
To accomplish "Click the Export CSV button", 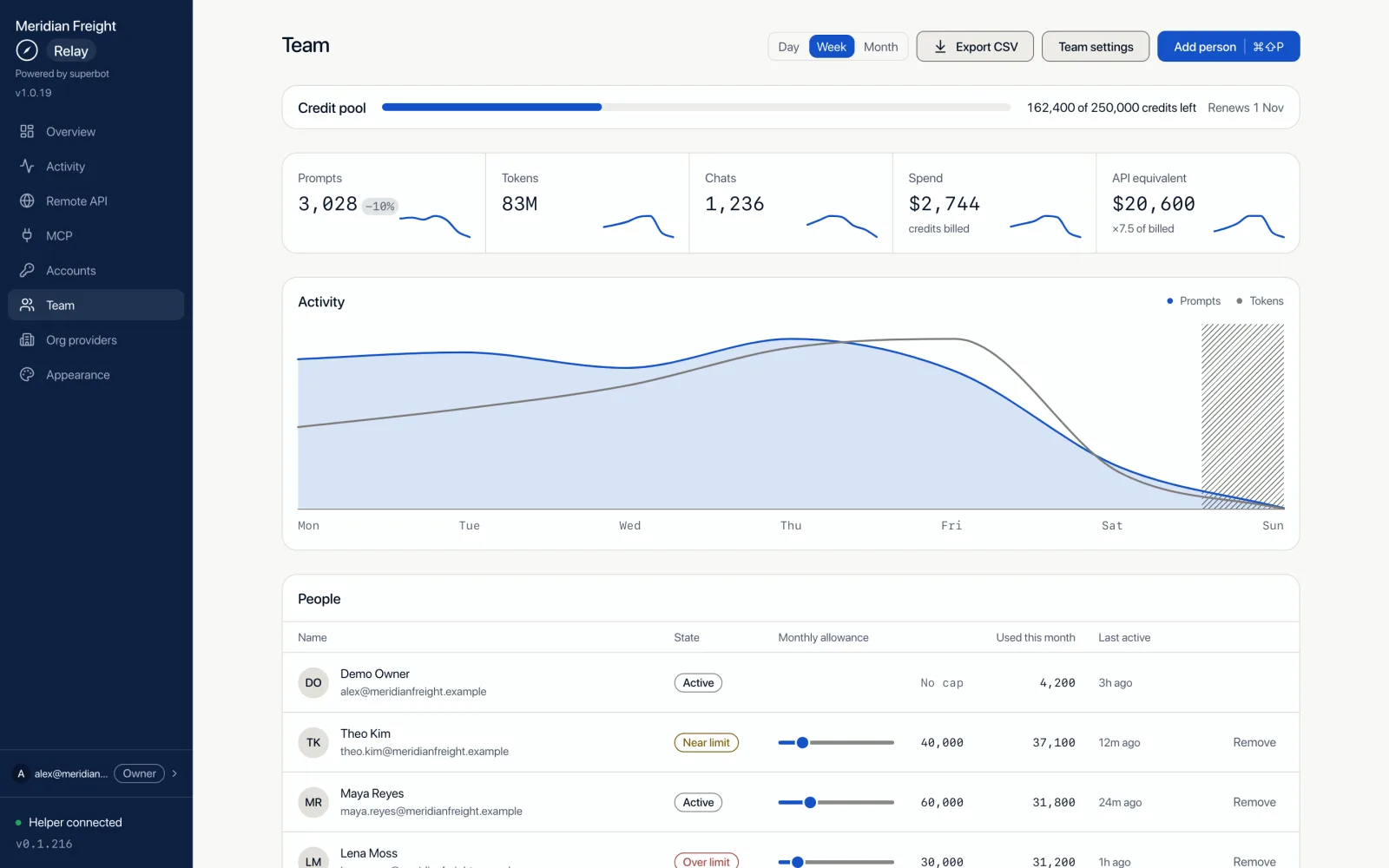I will (x=975, y=47).
